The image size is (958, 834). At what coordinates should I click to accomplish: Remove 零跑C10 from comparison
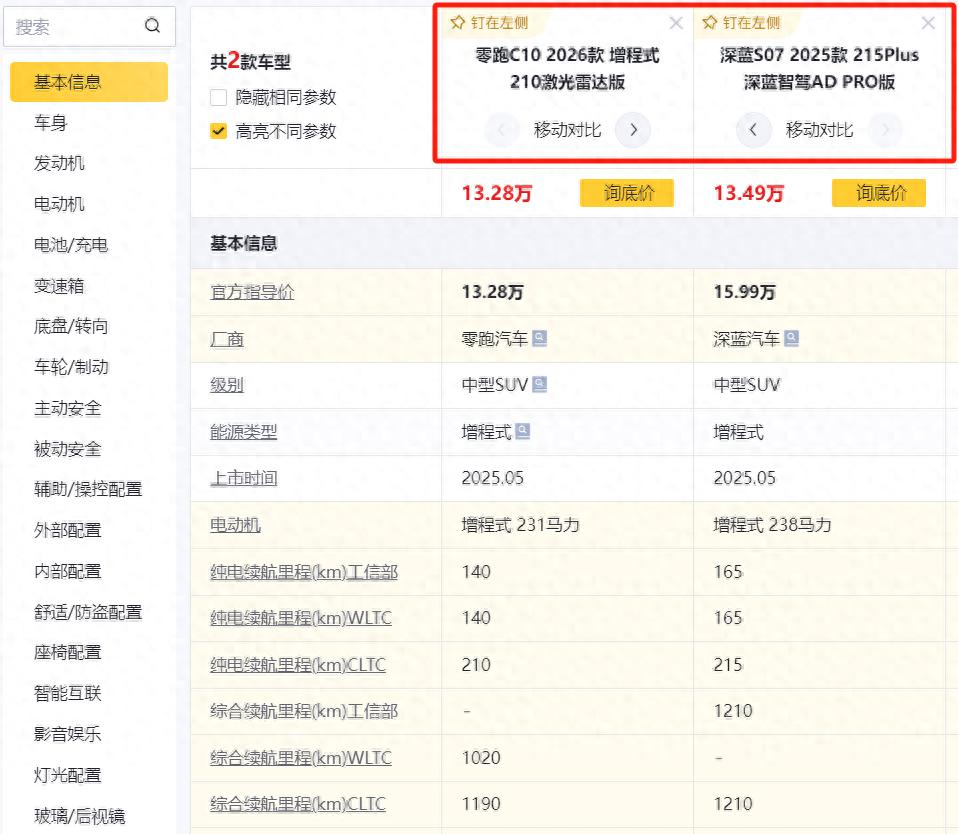pos(676,23)
